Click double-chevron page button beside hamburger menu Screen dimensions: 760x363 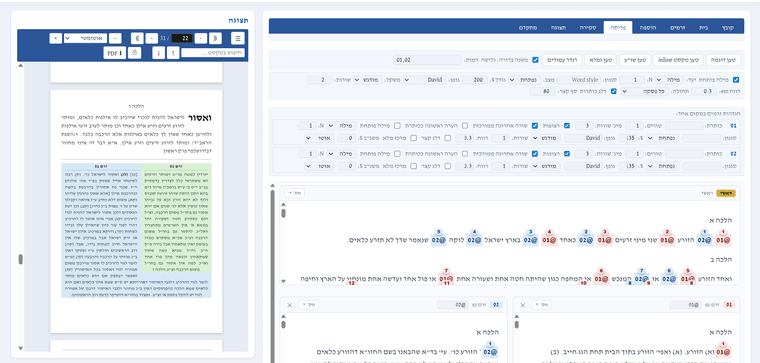click(x=216, y=38)
